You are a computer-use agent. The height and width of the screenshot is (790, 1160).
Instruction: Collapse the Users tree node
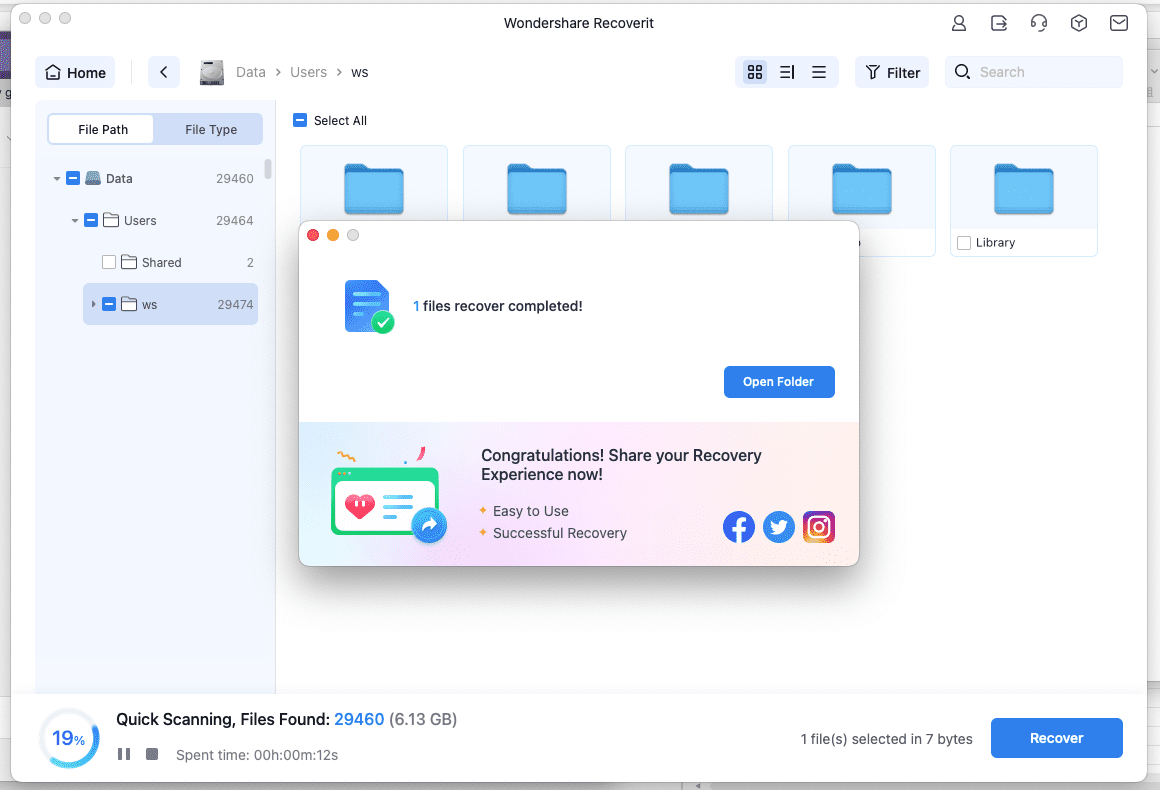75,221
